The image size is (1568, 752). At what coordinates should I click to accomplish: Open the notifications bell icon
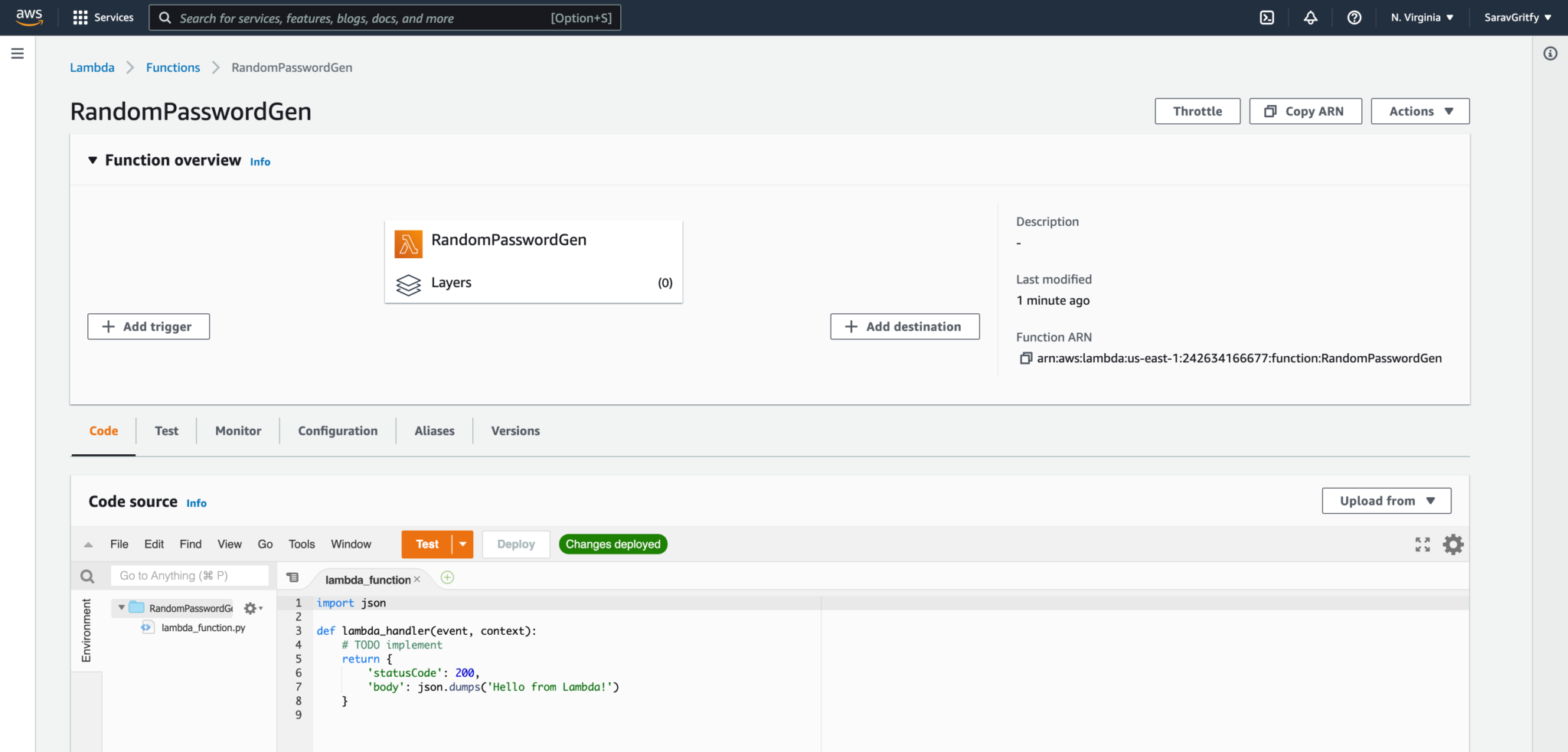pyautogui.click(x=1310, y=17)
